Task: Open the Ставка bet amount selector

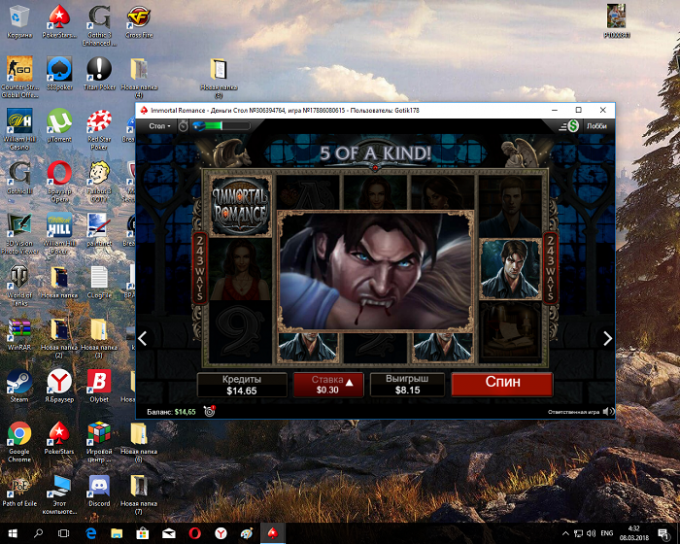Action: coord(328,384)
